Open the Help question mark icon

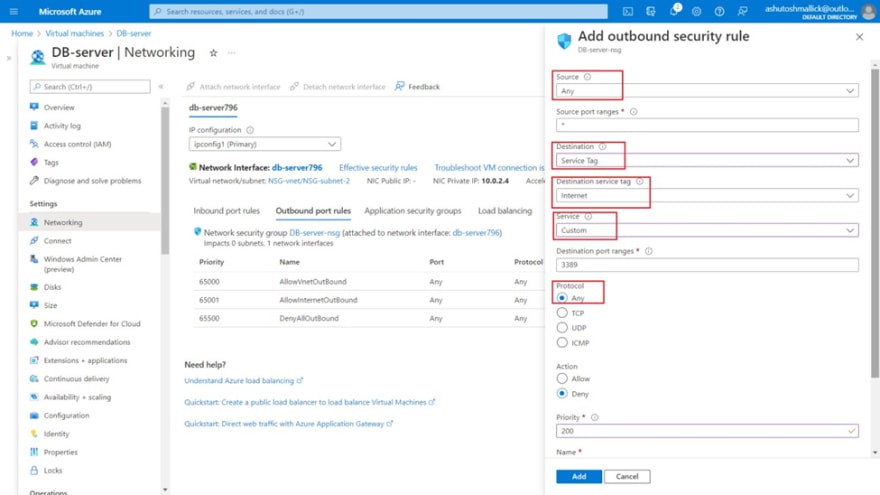[719, 11]
